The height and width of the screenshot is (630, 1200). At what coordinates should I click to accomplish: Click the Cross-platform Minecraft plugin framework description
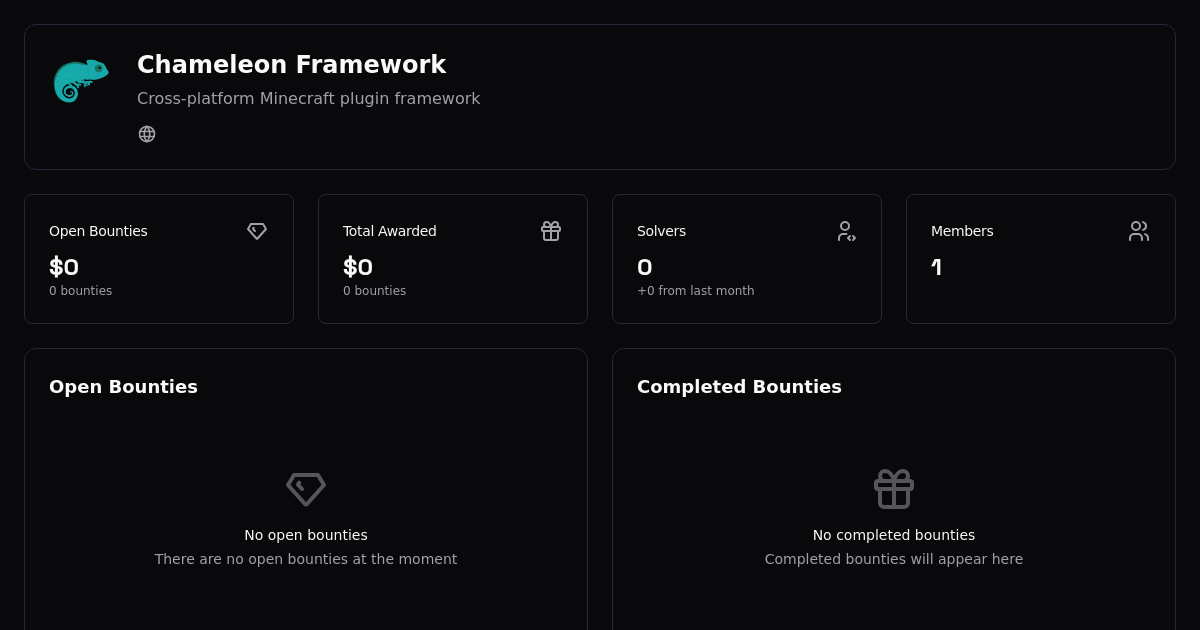click(309, 99)
